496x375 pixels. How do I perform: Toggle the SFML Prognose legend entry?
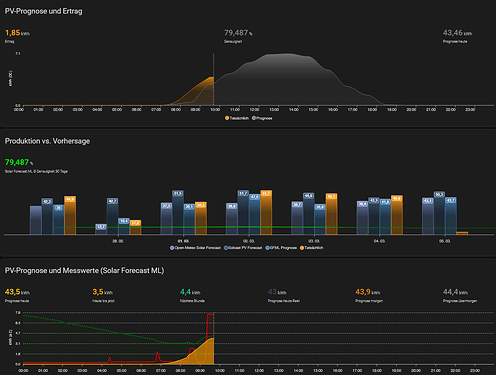281,248
